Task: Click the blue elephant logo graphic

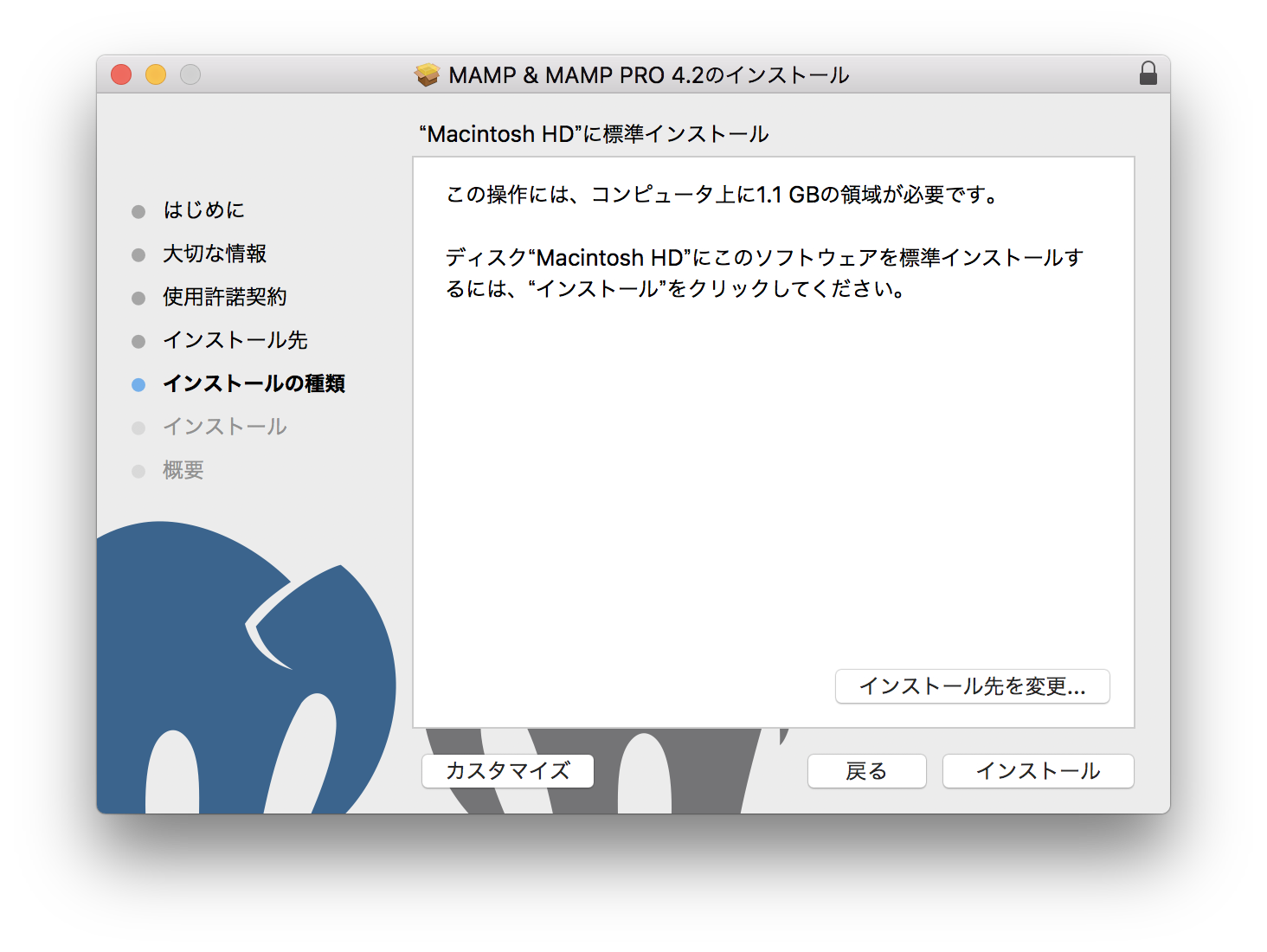Action: 216,649
